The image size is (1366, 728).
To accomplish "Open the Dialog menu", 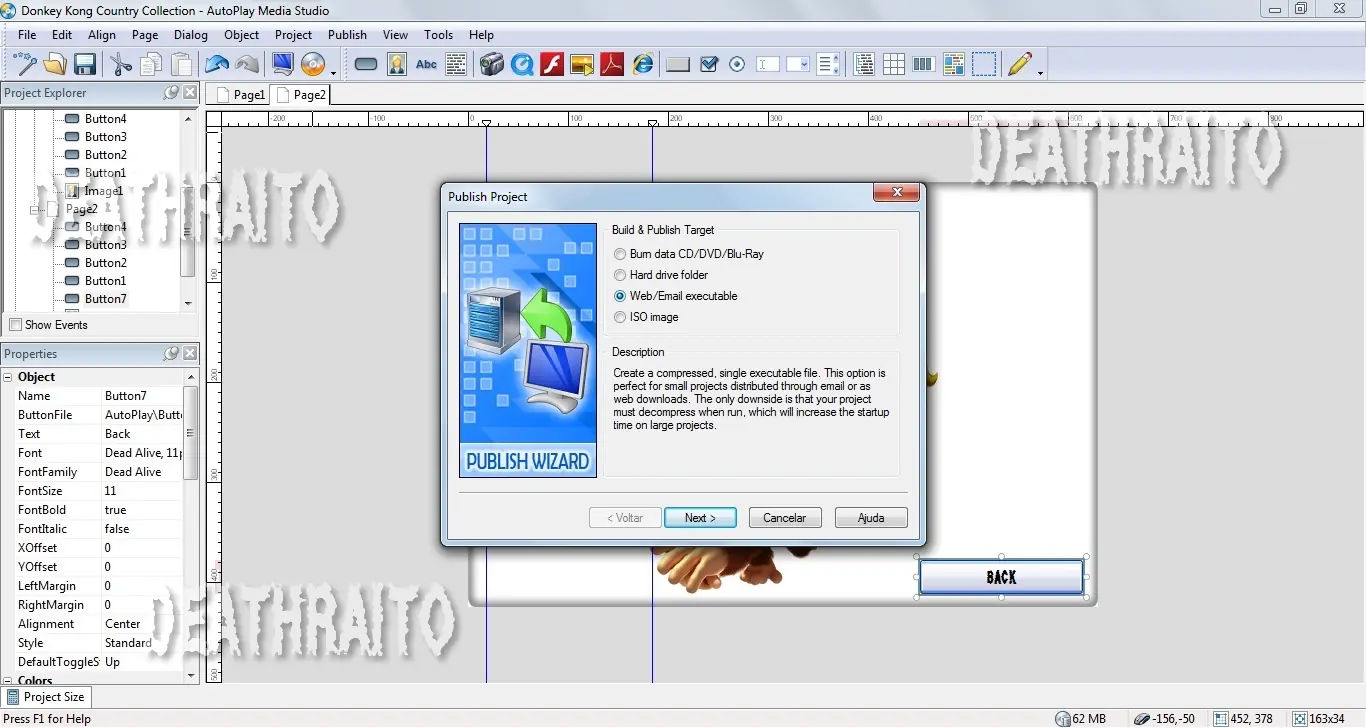I will (x=190, y=35).
